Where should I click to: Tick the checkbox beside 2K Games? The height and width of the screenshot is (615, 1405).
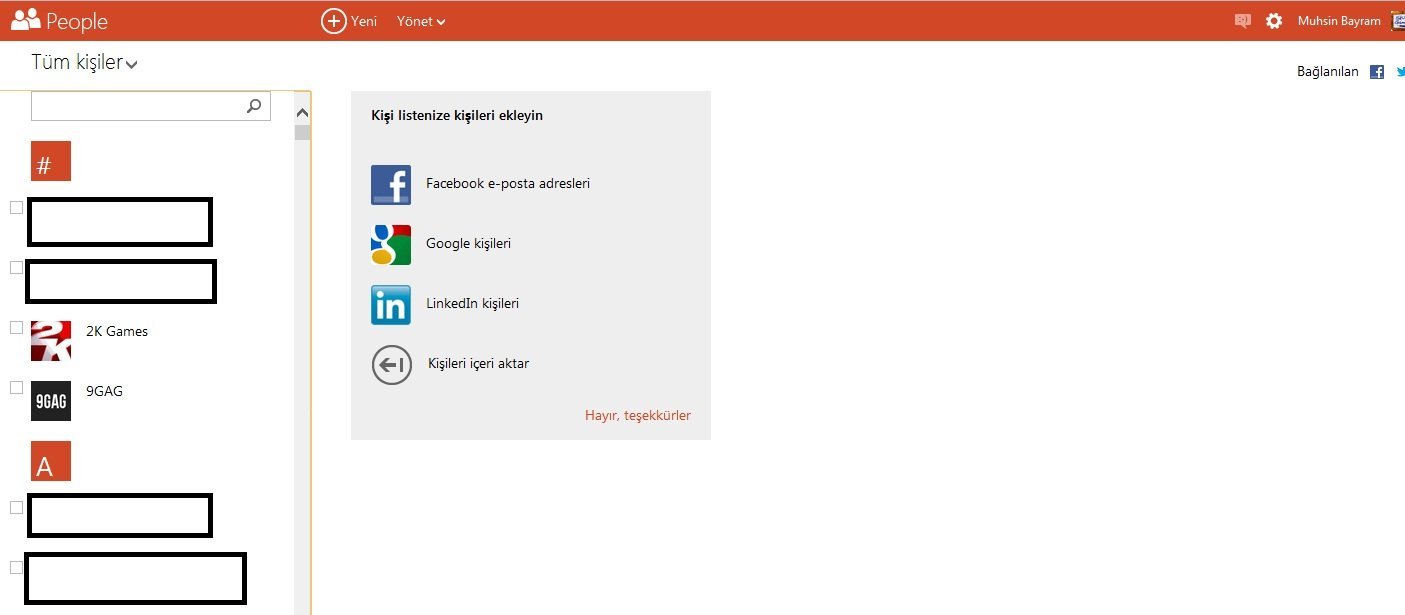click(16, 327)
